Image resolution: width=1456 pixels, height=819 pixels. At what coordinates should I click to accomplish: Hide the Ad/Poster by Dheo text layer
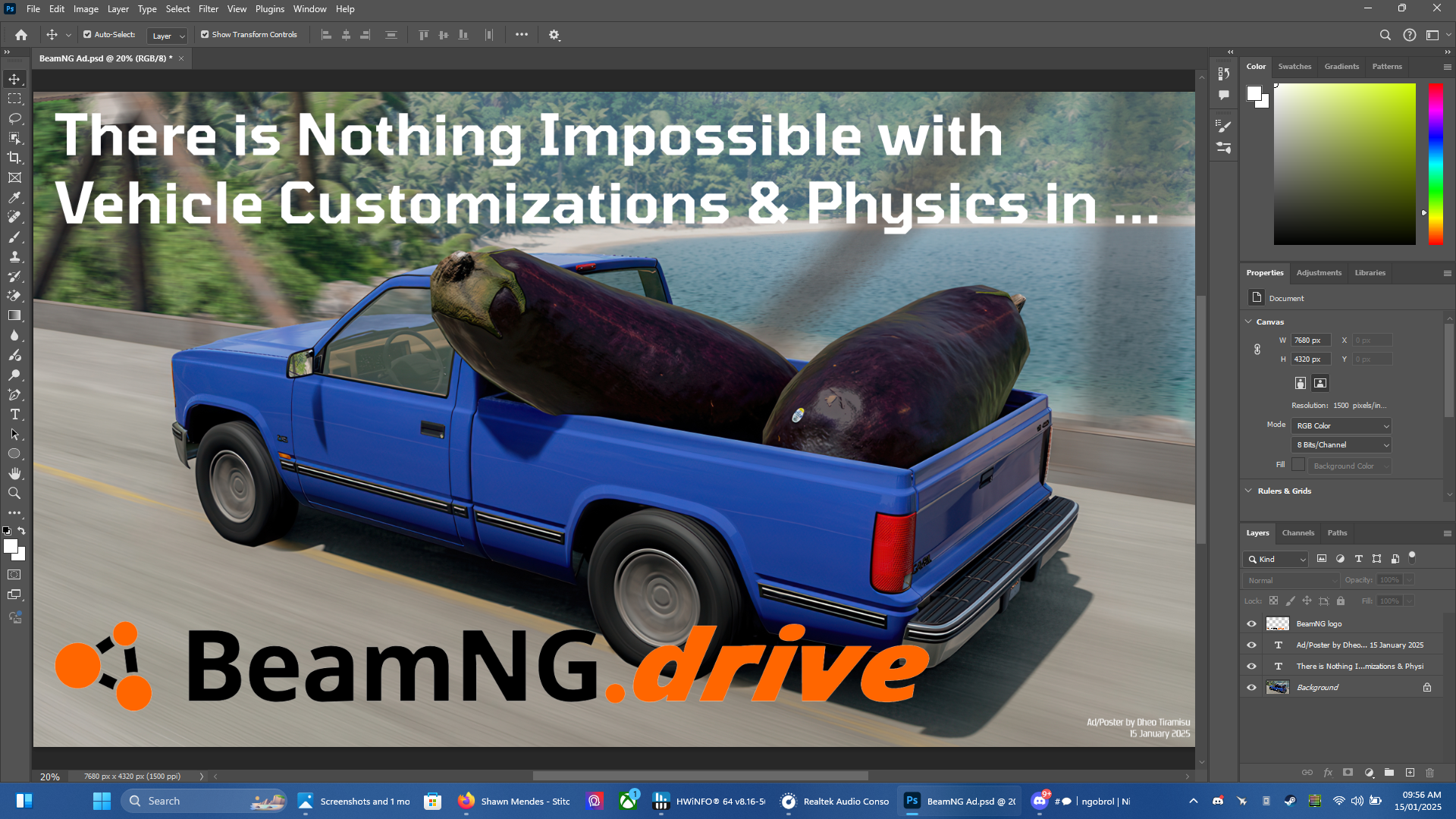click(1251, 645)
